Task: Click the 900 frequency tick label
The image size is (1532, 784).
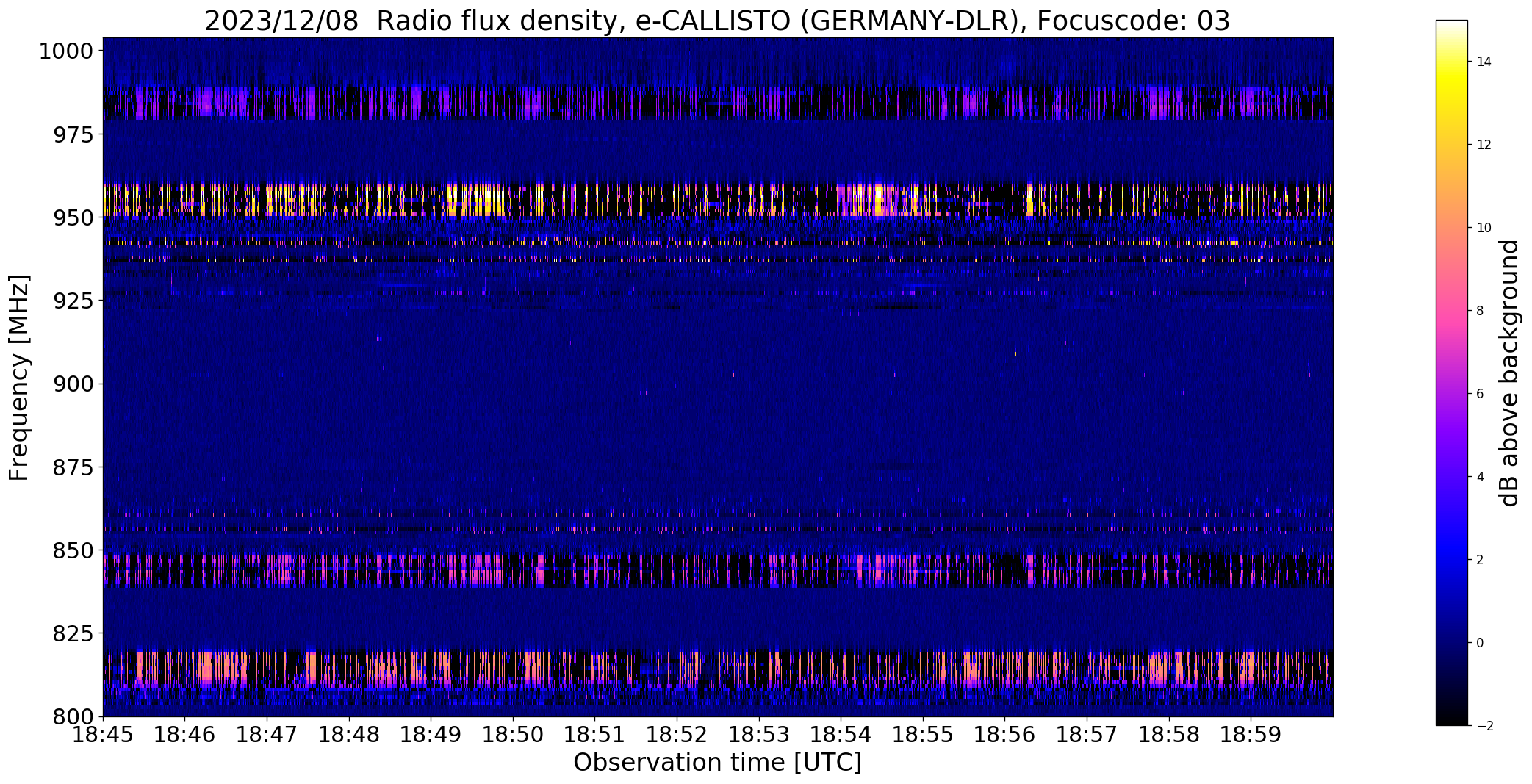Action: tap(73, 384)
